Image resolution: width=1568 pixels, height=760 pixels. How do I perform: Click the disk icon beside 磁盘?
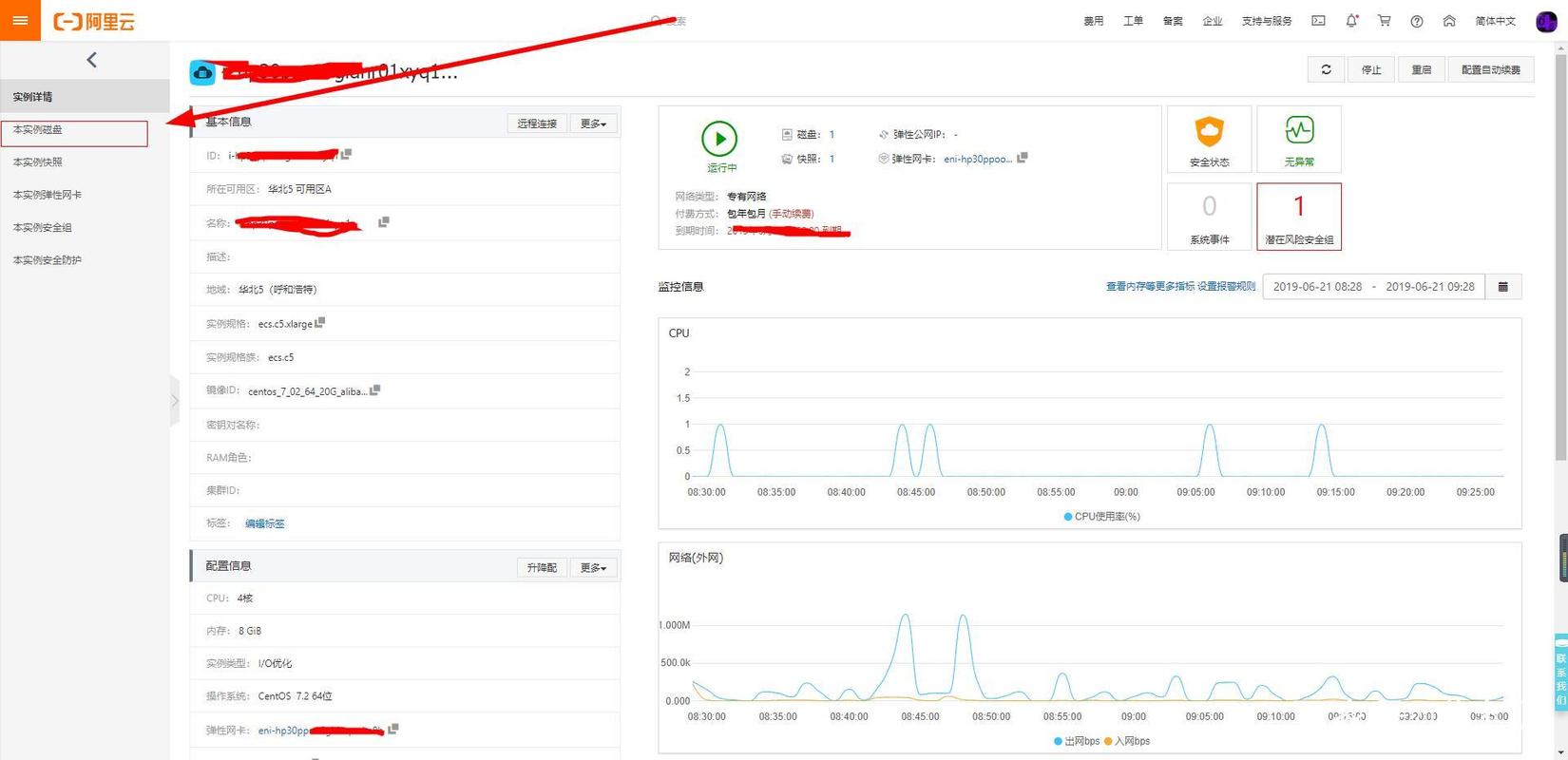point(787,135)
